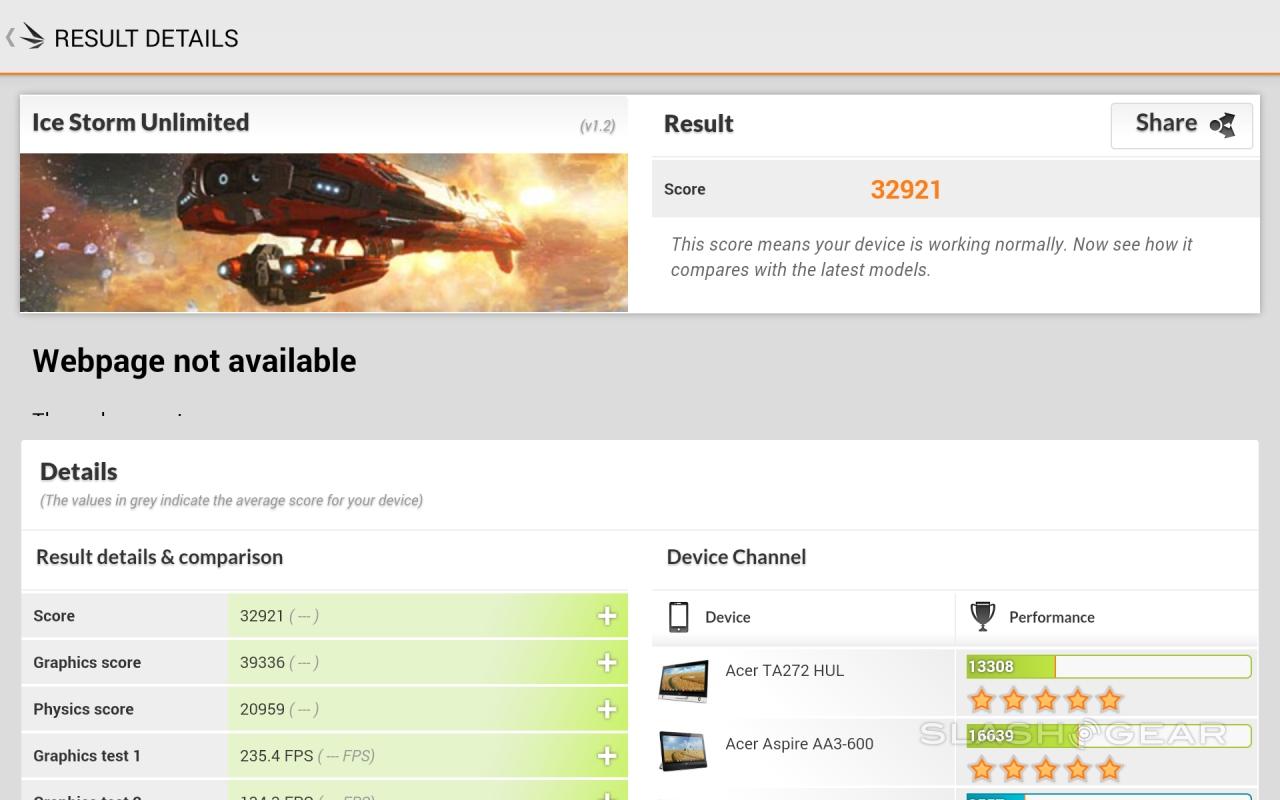Click the orange 32921 result score
1280x800 pixels.
point(906,190)
